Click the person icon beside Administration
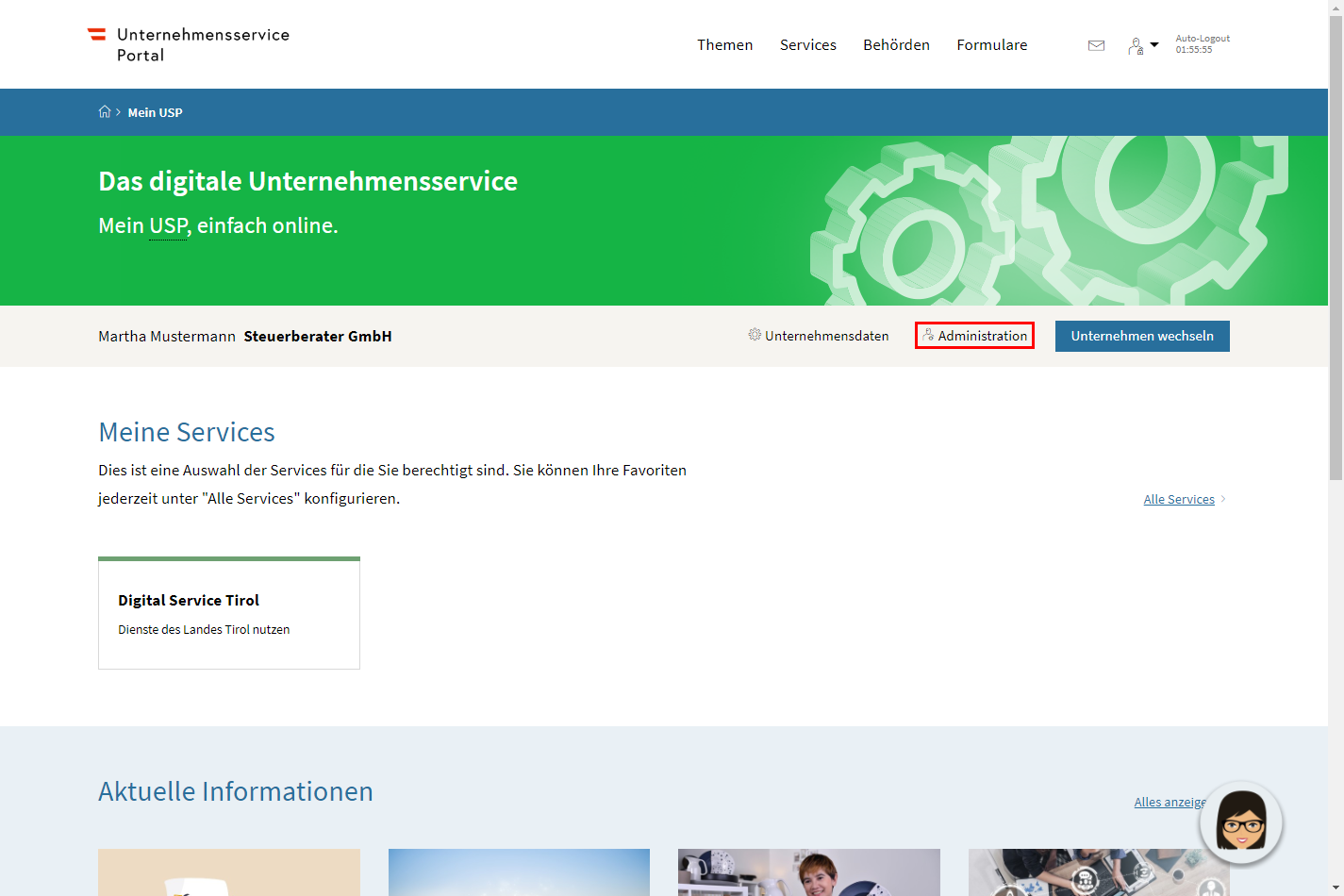 coord(928,335)
